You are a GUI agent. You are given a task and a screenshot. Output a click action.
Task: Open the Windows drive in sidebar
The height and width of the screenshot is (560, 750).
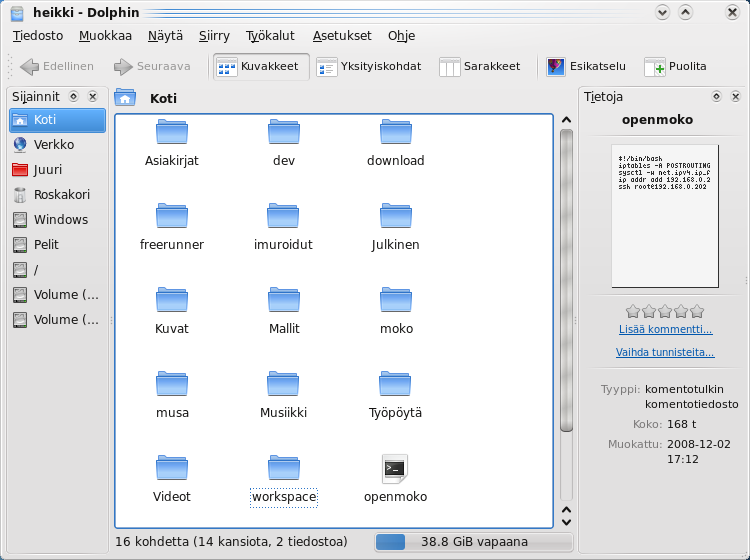[58, 220]
